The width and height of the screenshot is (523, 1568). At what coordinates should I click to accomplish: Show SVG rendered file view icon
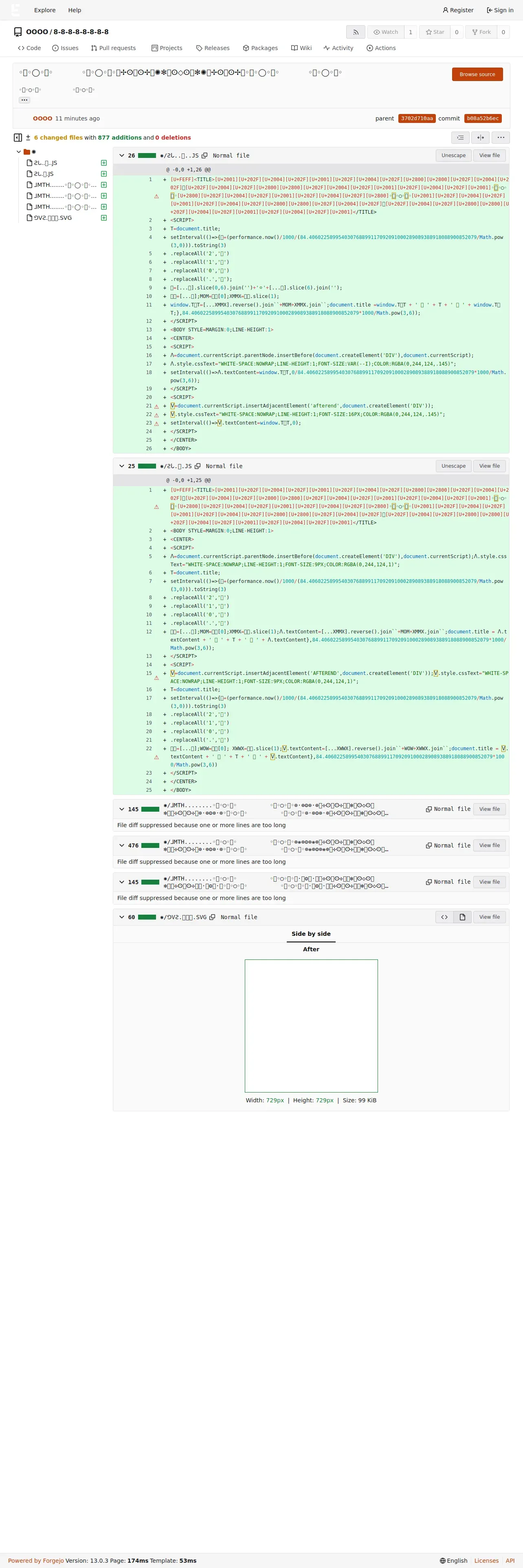tap(462, 917)
